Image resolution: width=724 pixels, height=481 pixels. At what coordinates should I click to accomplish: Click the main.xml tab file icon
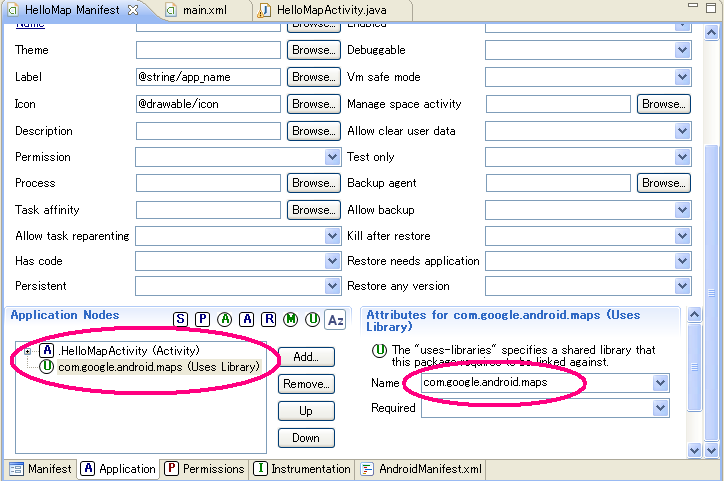(x=171, y=10)
